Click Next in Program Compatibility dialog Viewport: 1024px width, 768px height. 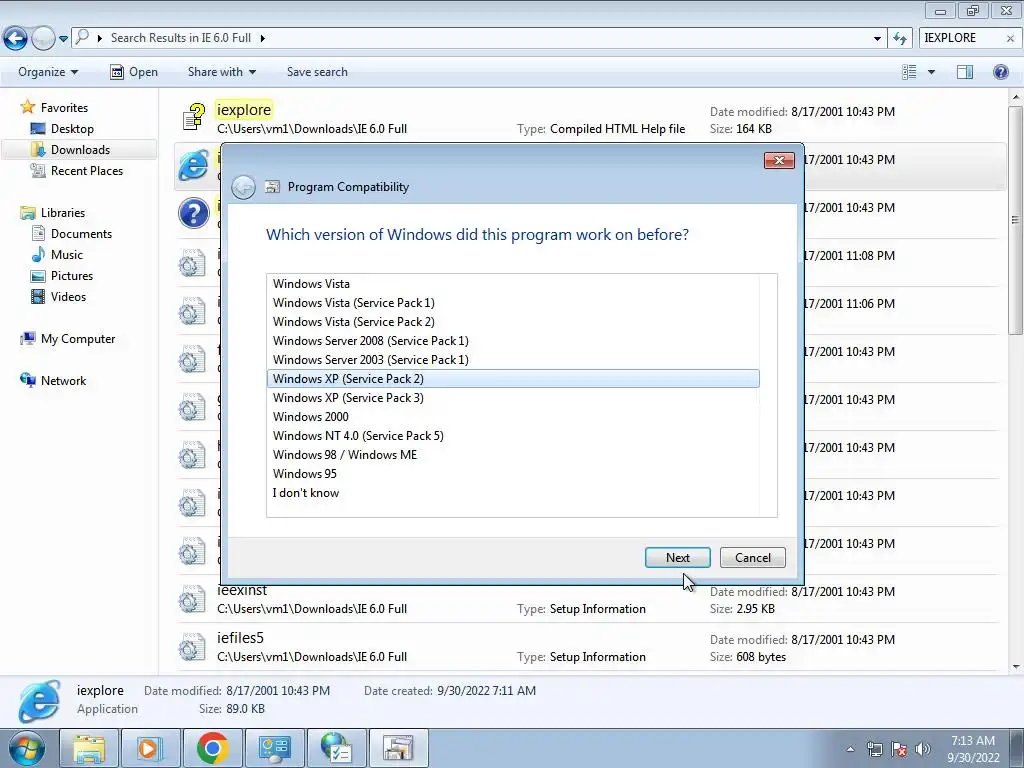coord(677,558)
